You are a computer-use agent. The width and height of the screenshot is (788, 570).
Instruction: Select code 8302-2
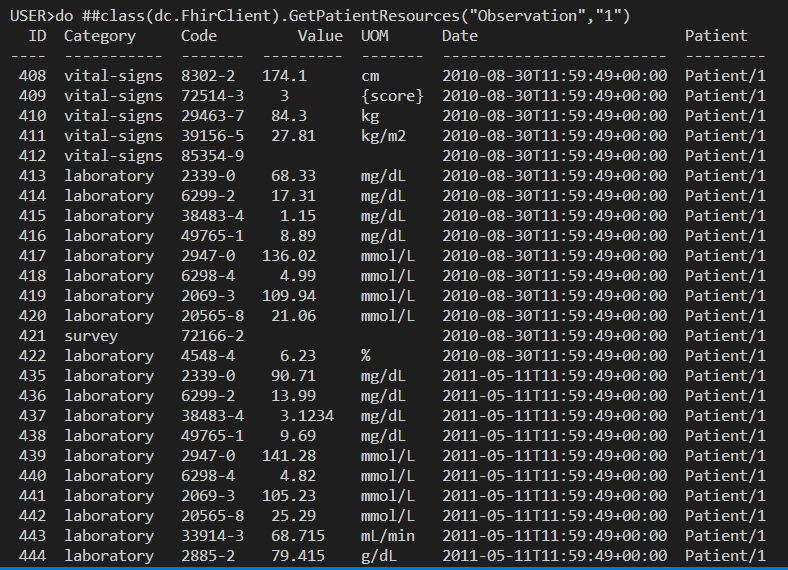(x=208, y=76)
